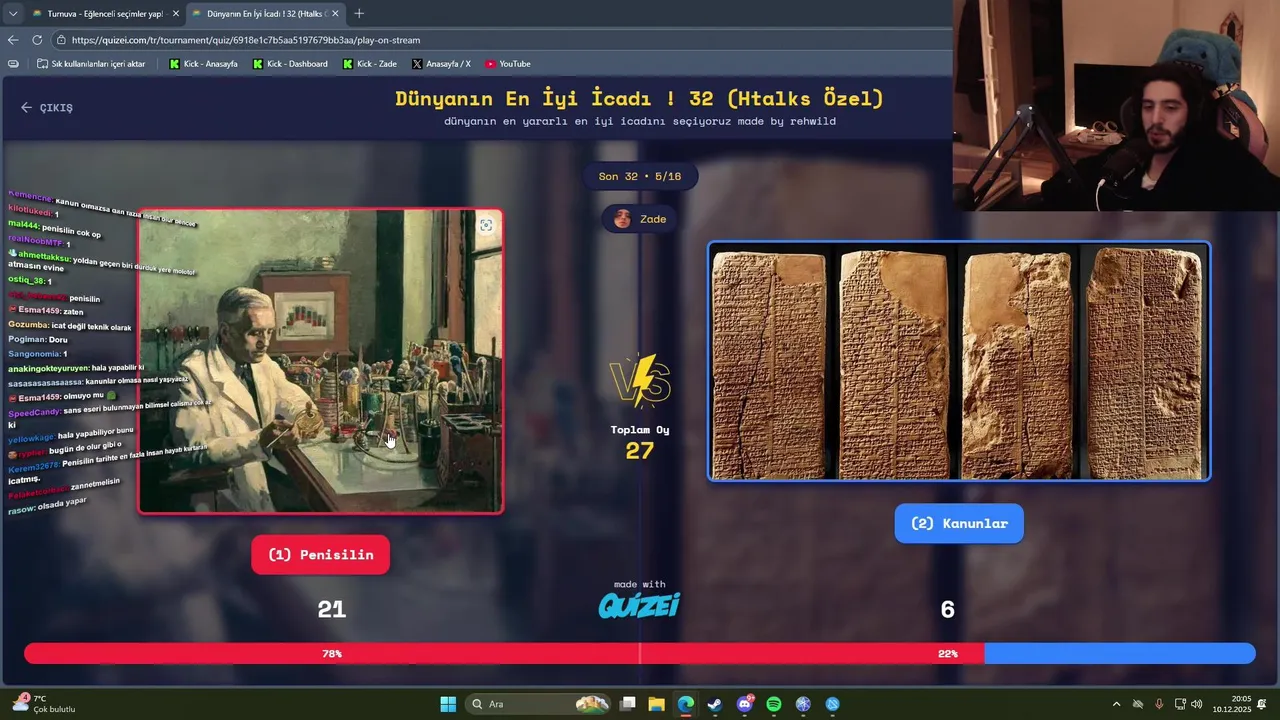Close the Turnuva browser tab
The width and height of the screenshot is (1280, 720).
[176, 14]
